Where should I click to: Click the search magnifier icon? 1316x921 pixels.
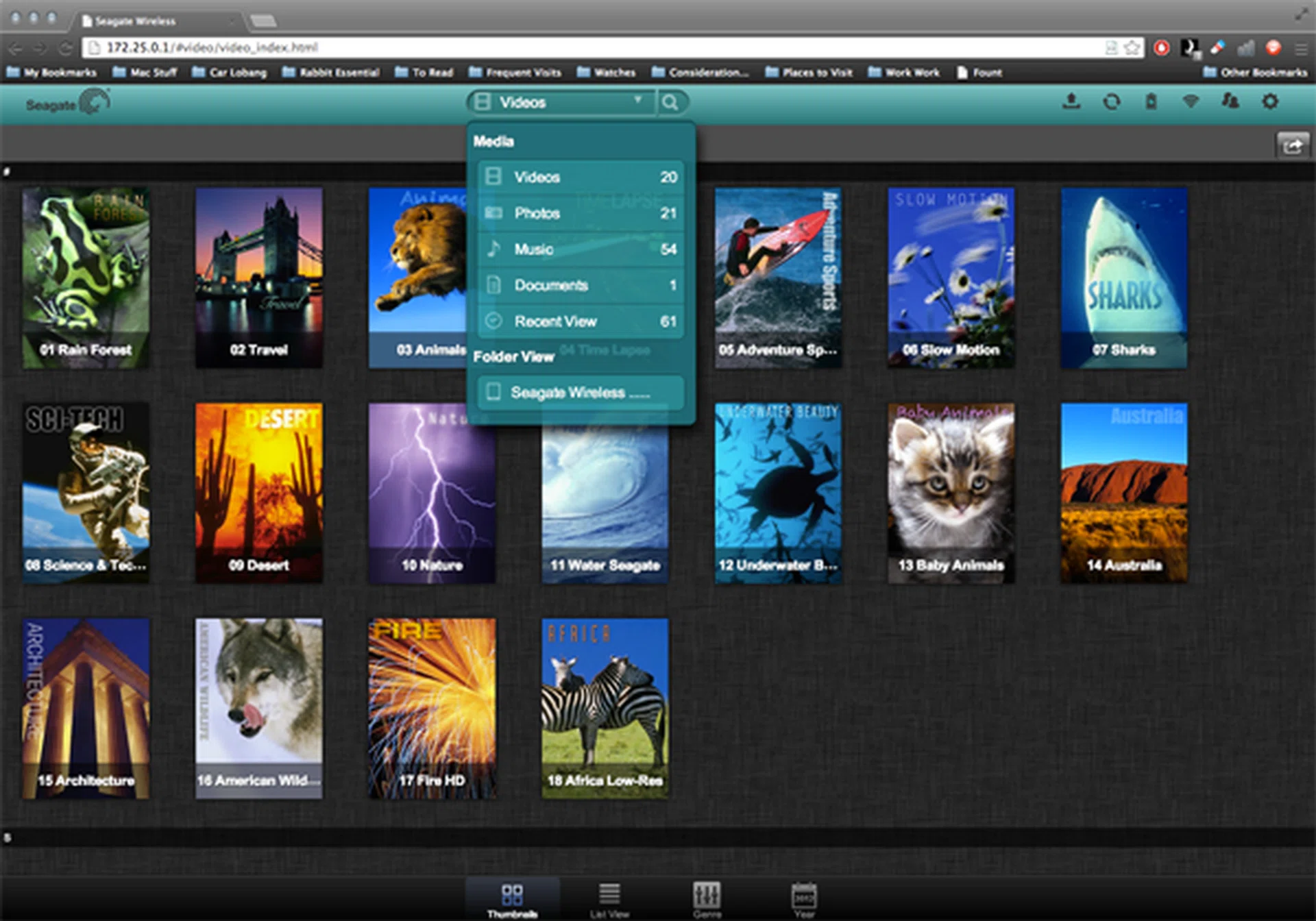pyautogui.click(x=670, y=102)
